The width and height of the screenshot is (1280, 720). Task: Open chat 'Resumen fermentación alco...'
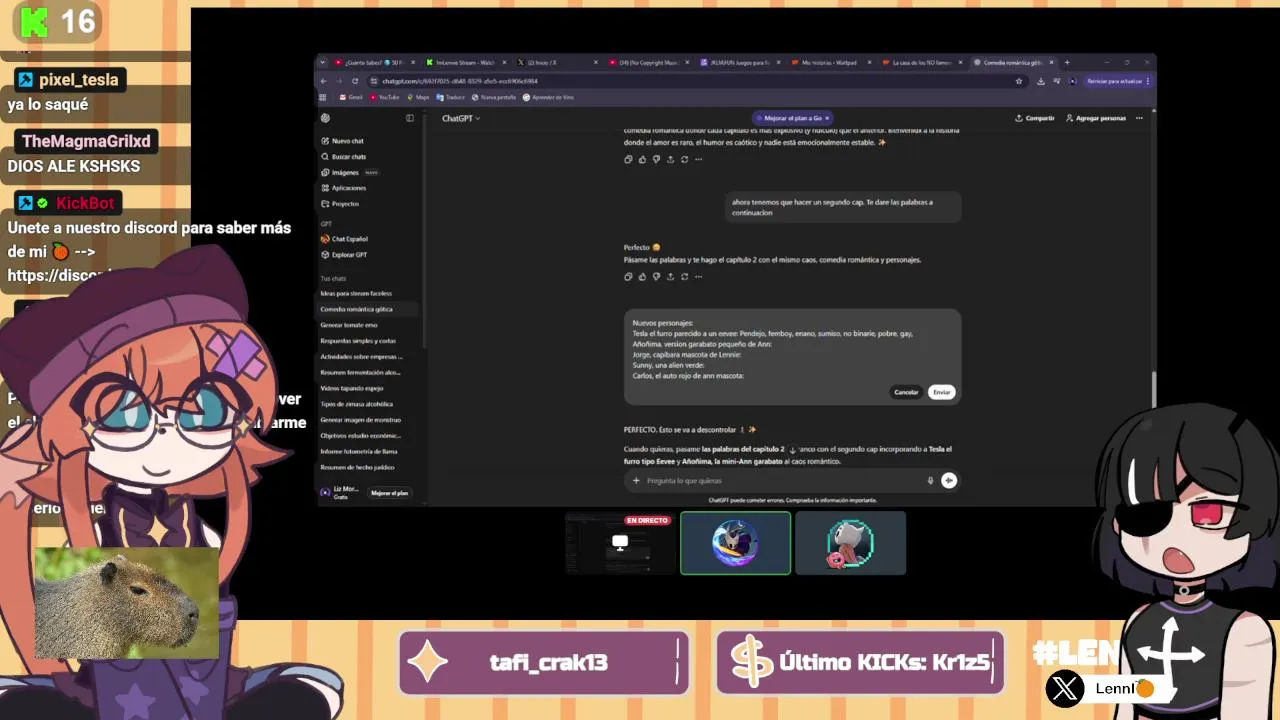click(360, 372)
